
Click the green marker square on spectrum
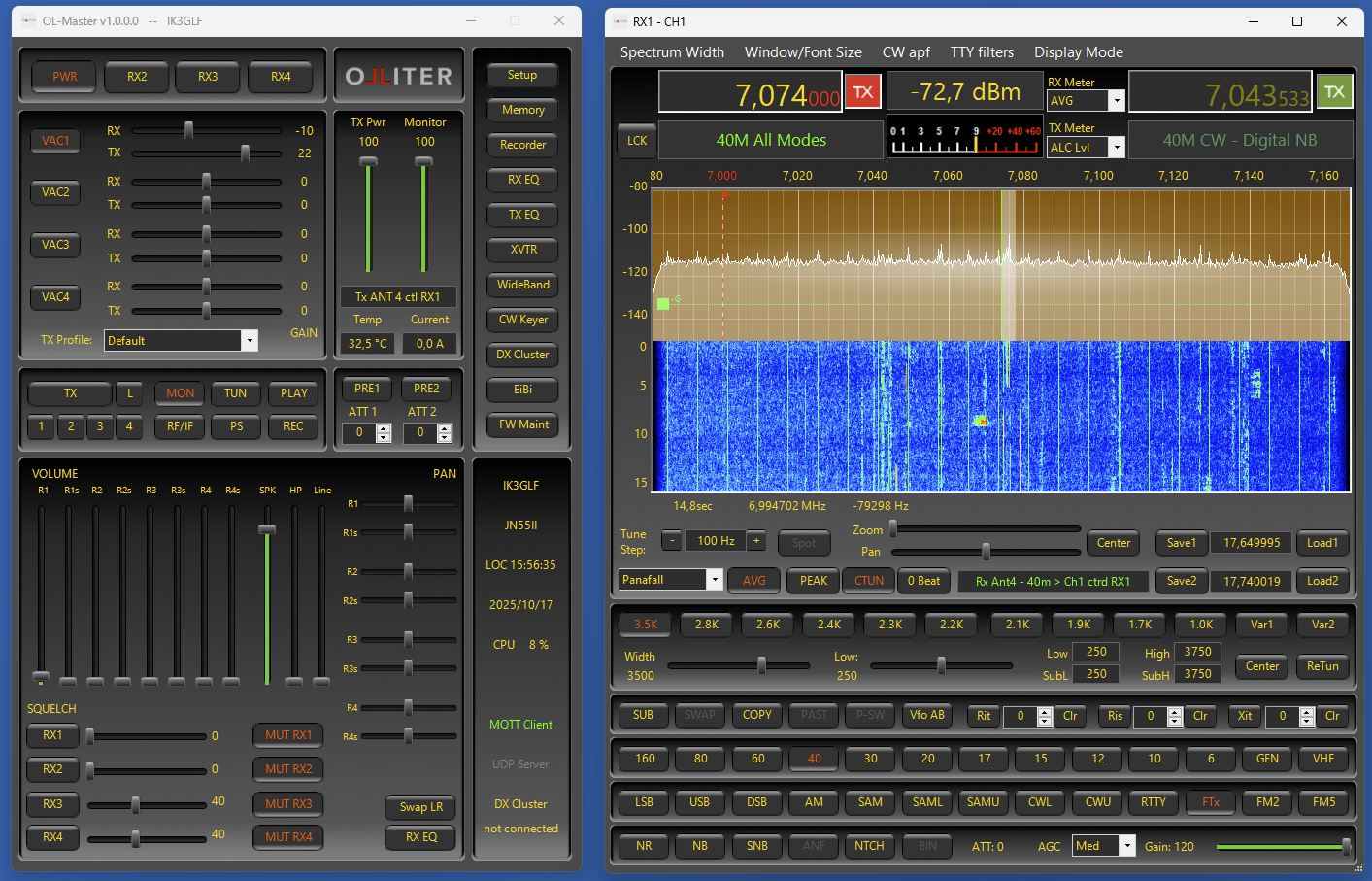663,304
